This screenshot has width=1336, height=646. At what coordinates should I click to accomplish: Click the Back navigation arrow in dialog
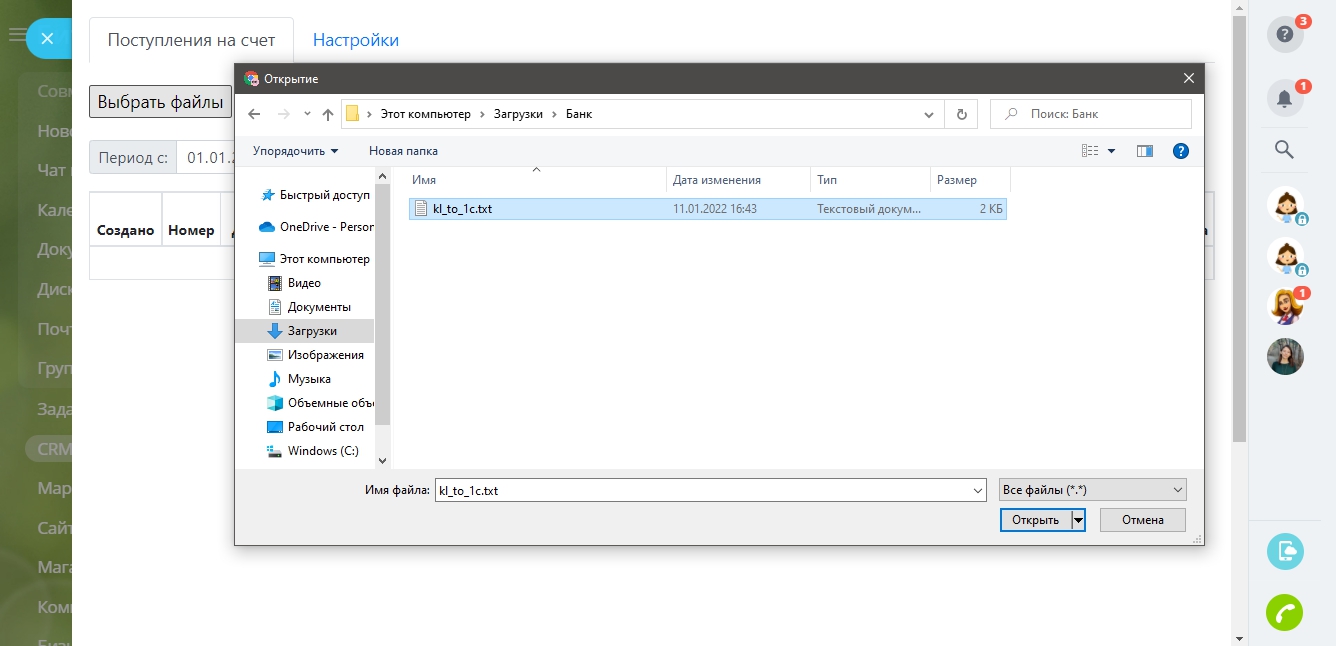coord(254,114)
